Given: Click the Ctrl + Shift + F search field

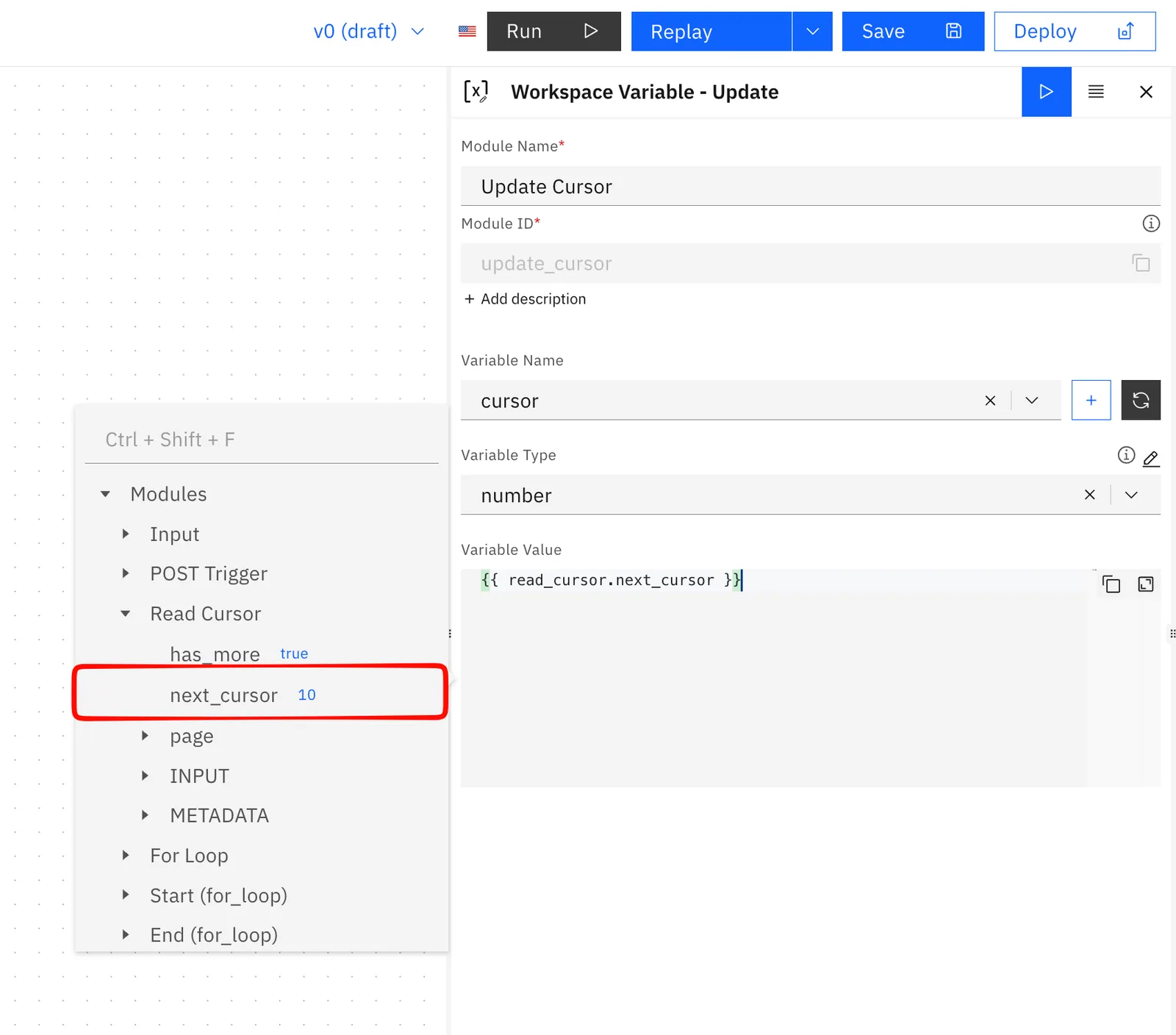Looking at the screenshot, I should pos(262,440).
